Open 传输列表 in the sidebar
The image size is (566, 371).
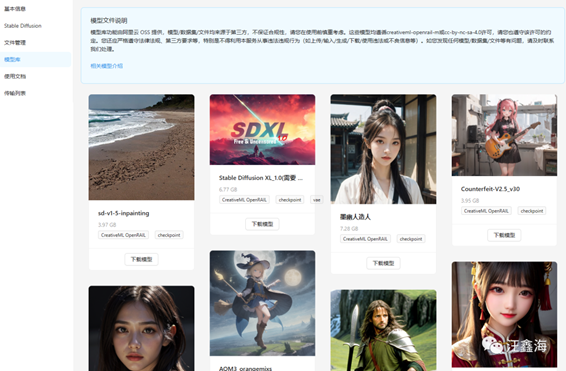pos(15,93)
